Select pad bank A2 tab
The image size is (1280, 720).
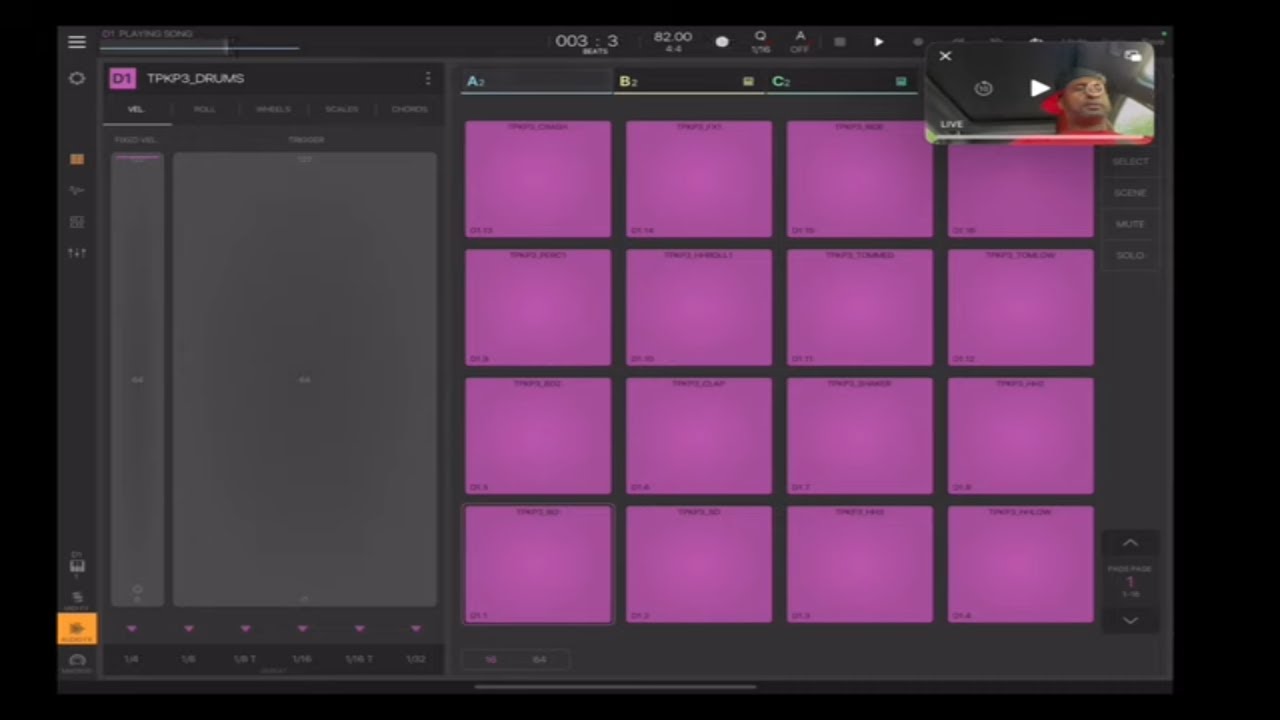[537, 81]
